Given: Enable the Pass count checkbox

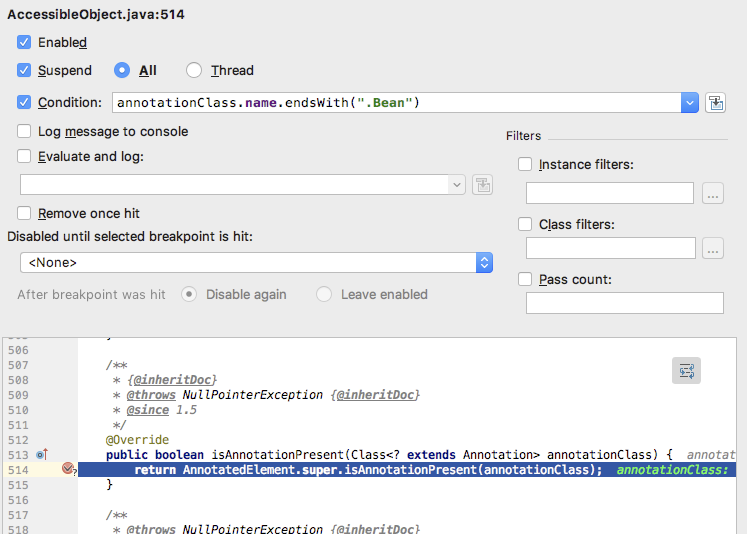Looking at the screenshot, I should click(x=525, y=279).
